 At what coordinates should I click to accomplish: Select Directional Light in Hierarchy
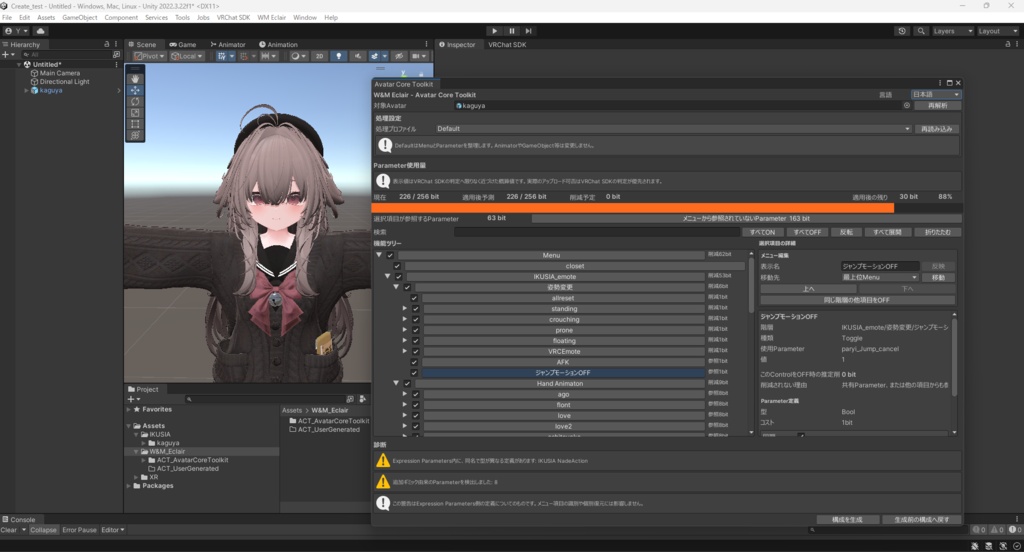point(64,82)
